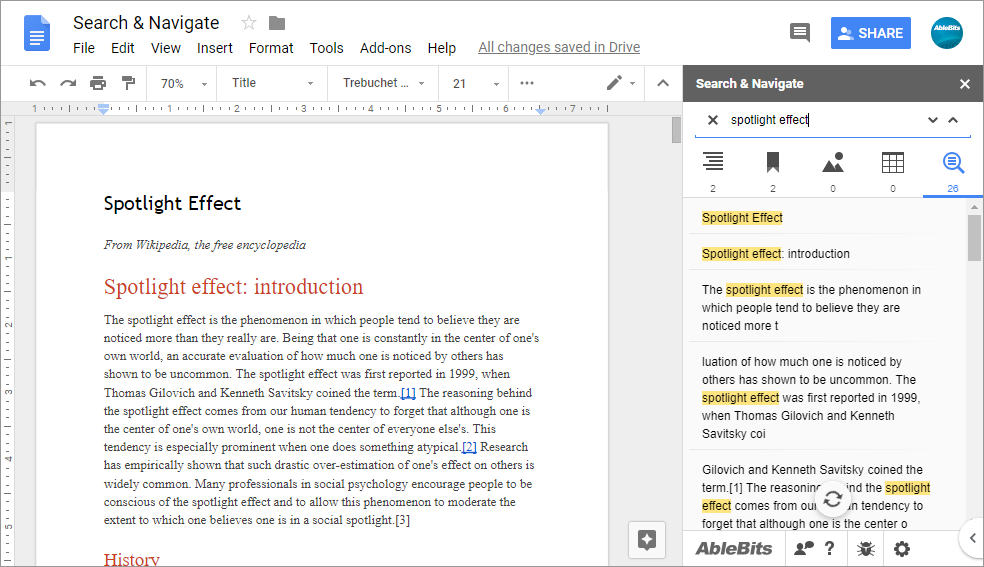Click the print icon
Screen dimensions: 984x567
98,83
